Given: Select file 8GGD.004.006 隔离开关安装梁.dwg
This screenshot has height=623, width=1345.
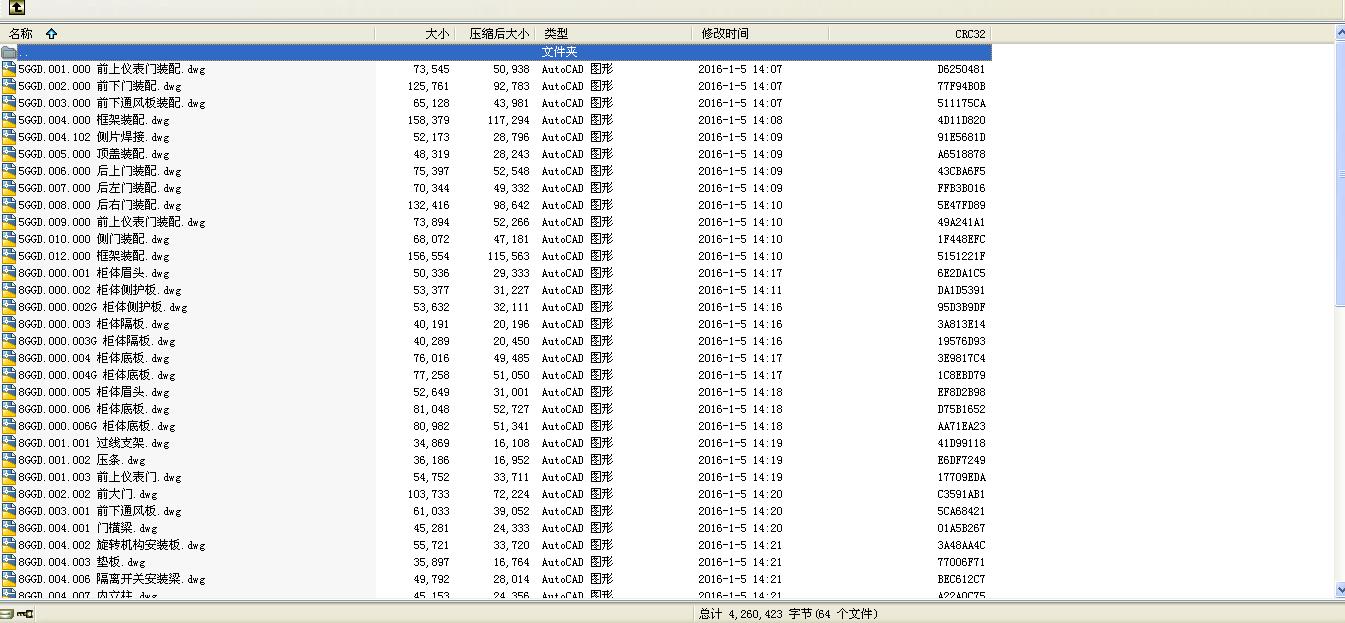Looking at the screenshot, I should [111, 579].
